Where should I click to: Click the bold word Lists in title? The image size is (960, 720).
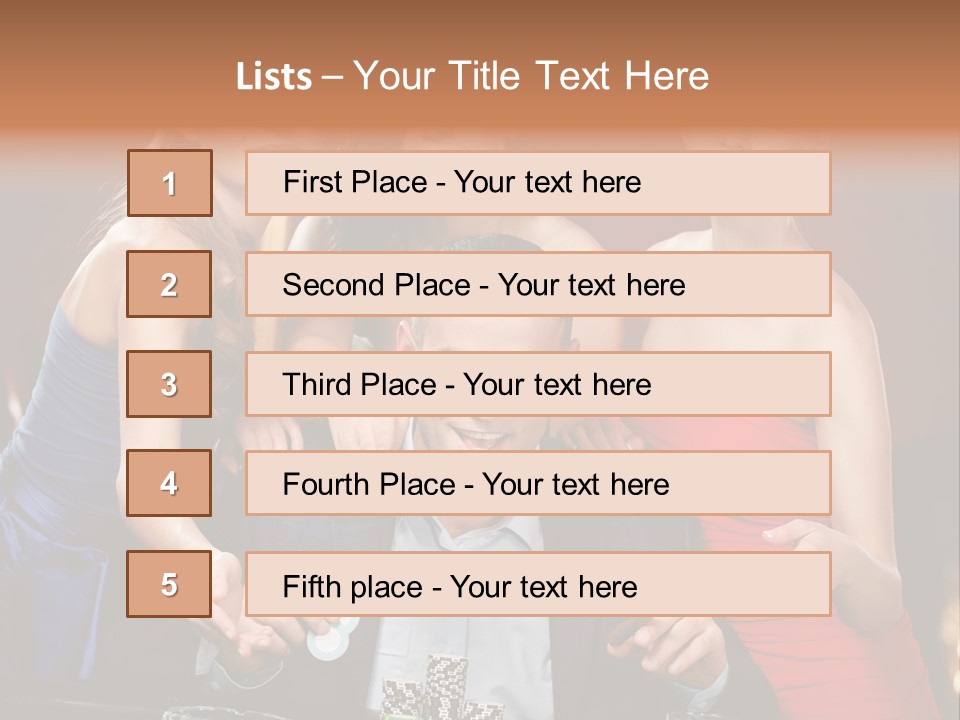click(273, 77)
